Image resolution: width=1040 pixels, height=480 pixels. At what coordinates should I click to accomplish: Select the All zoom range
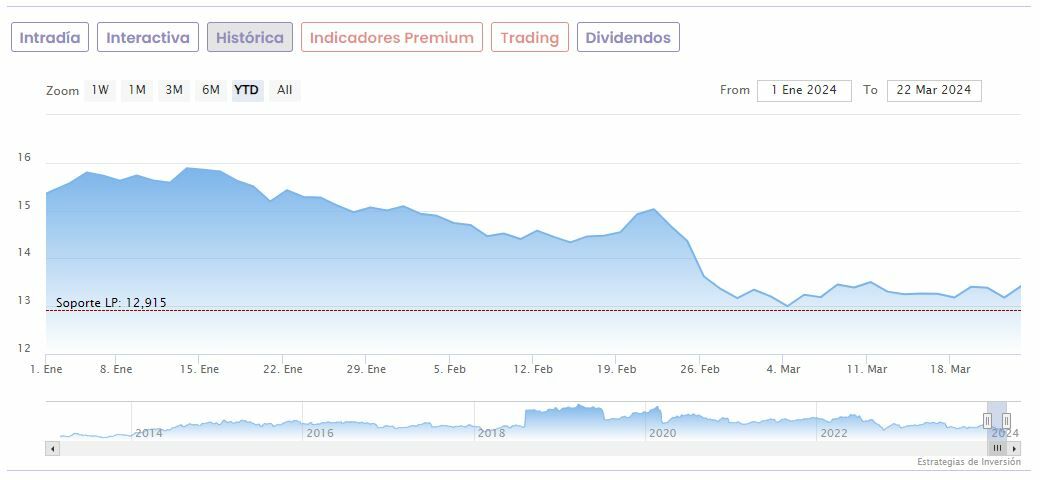tap(285, 90)
